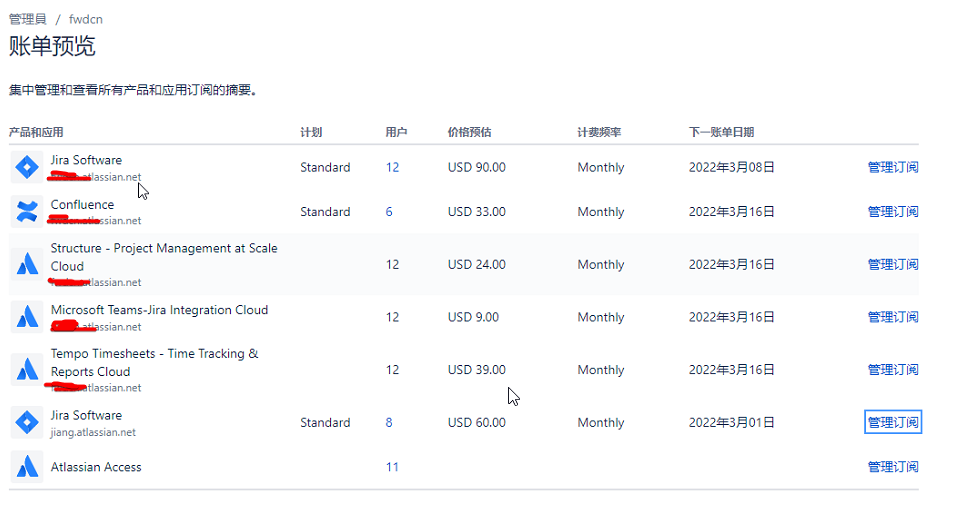954x522 pixels.
Task: Open 管理订阅 for Tempo Timesheets
Action: click(x=893, y=370)
